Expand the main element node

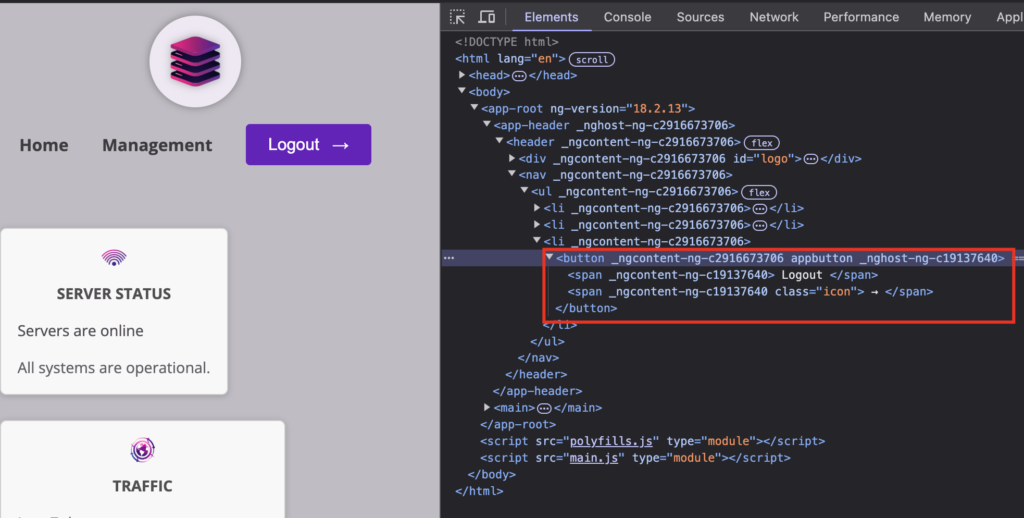coord(487,408)
